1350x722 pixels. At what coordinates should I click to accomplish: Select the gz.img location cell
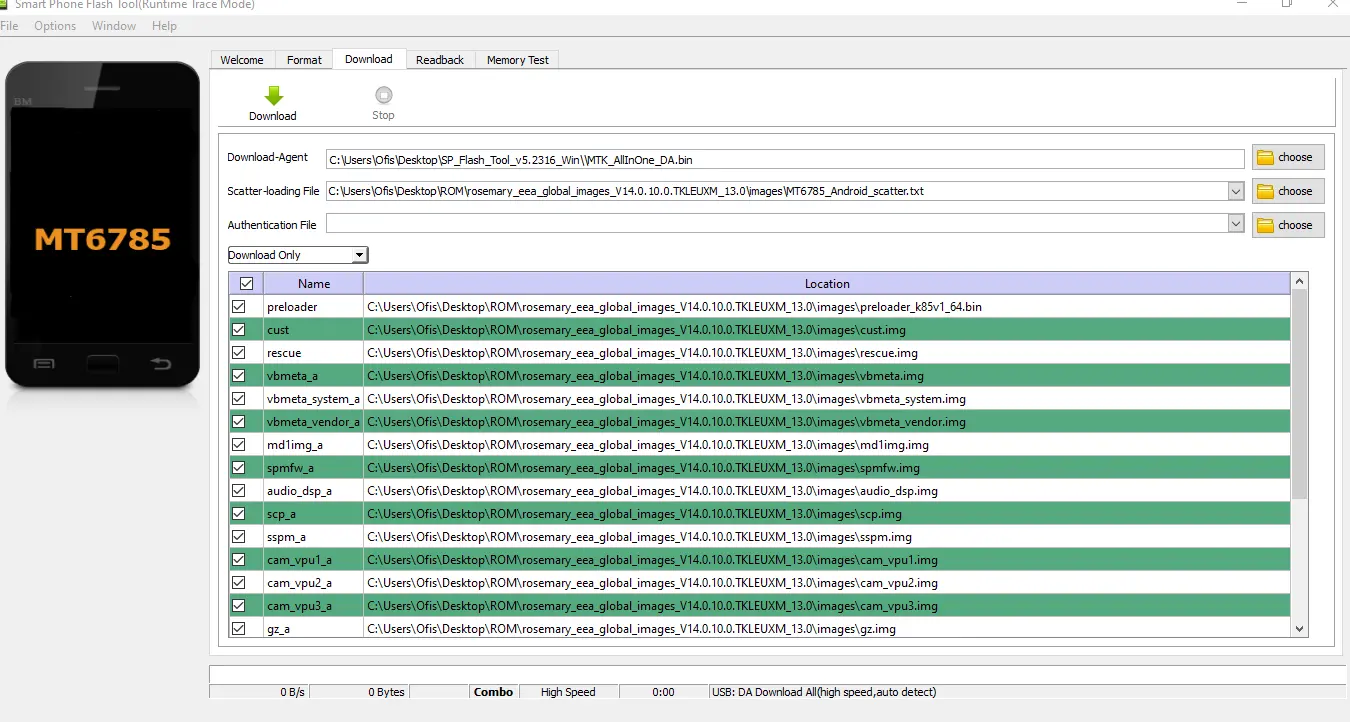click(827, 629)
